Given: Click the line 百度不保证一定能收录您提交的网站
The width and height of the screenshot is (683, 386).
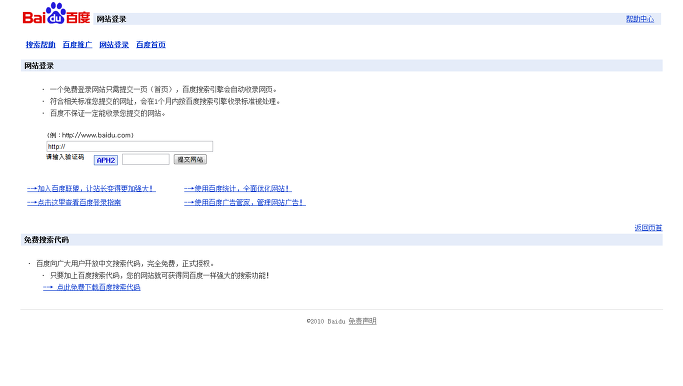Looking at the screenshot, I should pos(108,114).
